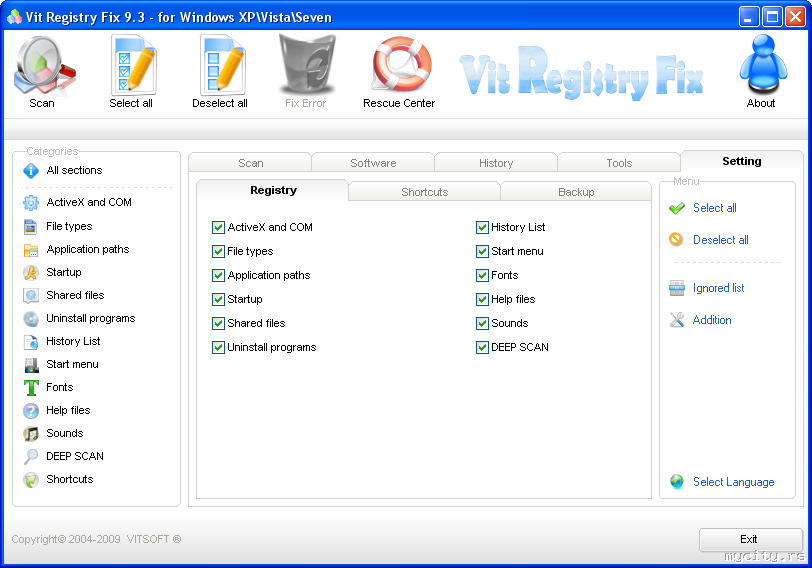Image resolution: width=812 pixels, height=568 pixels.
Task: Select All sections category label
Action: coord(74,170)
